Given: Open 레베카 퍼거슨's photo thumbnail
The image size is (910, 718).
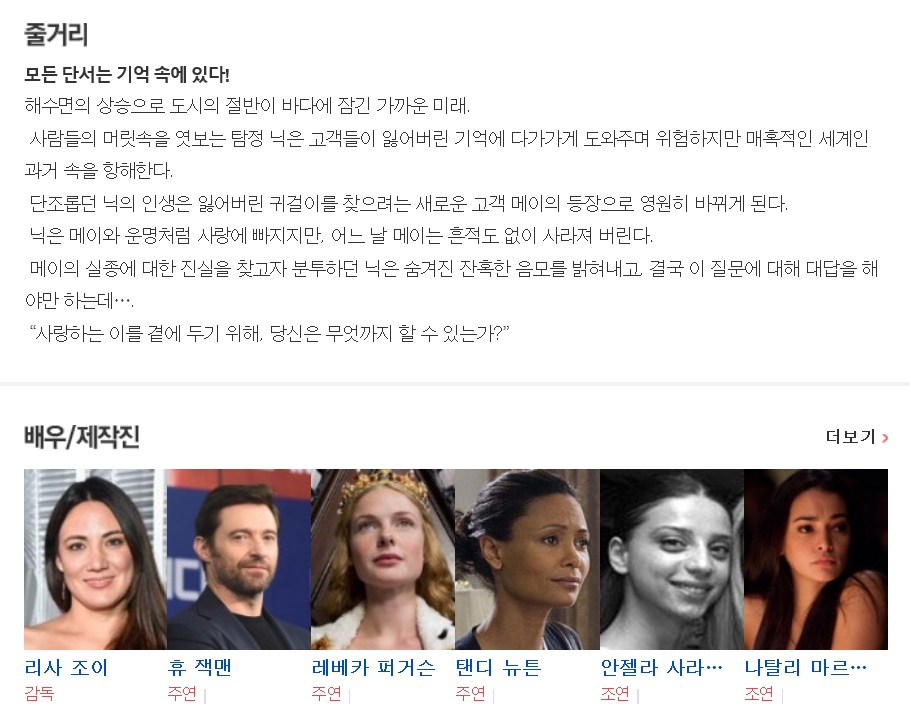Looking at the screenshot, I should (x=383, y=559).
